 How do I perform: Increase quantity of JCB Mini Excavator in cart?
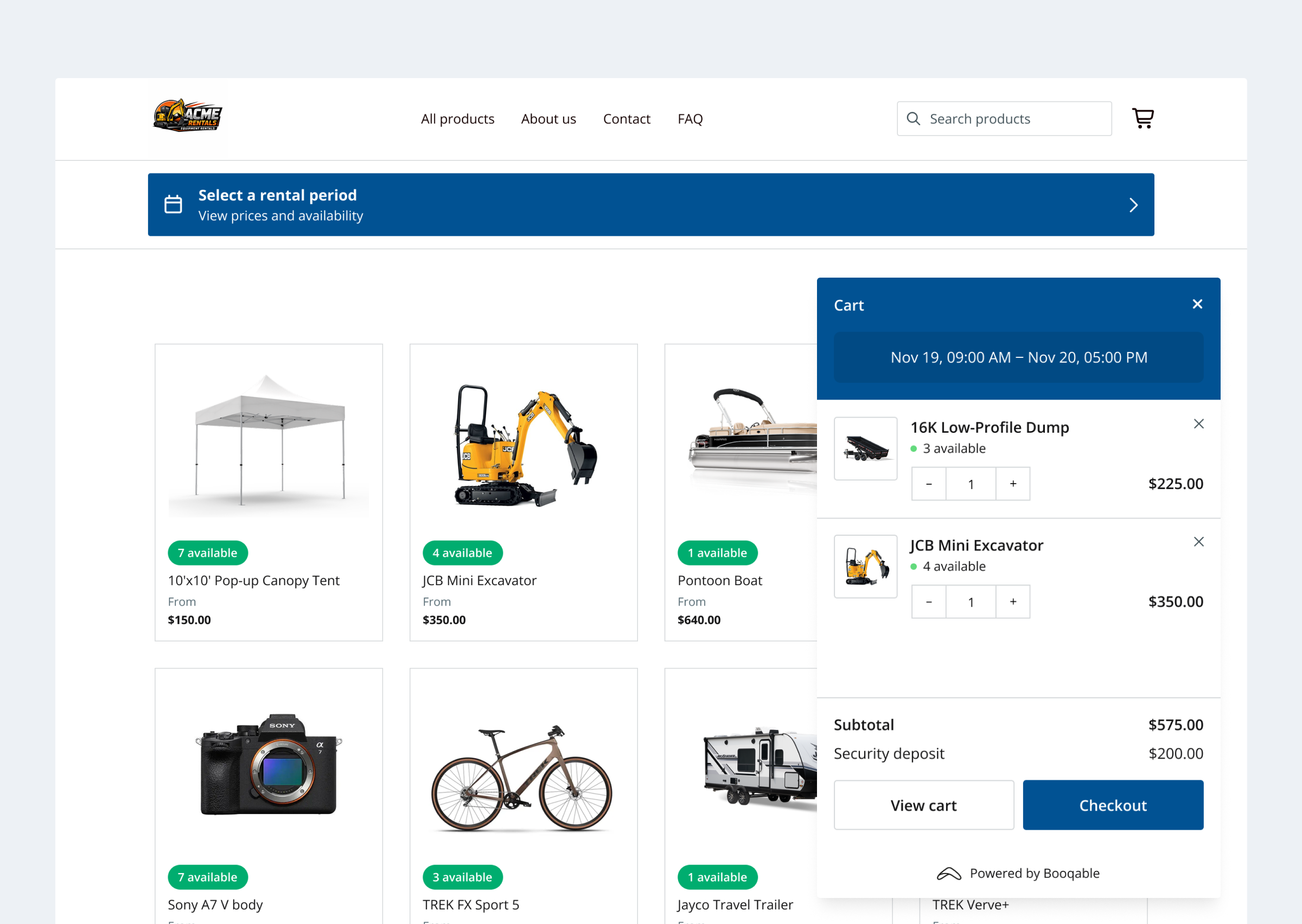pos(1013,602)
